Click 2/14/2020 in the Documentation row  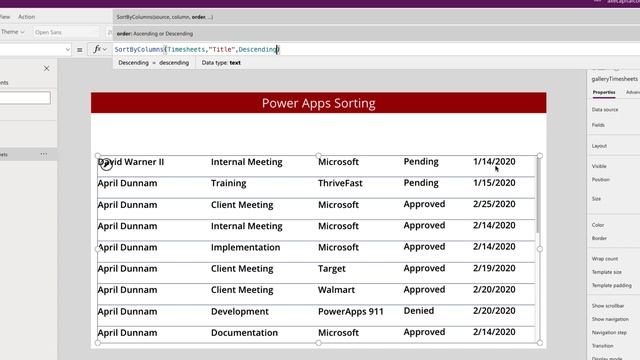494,332
